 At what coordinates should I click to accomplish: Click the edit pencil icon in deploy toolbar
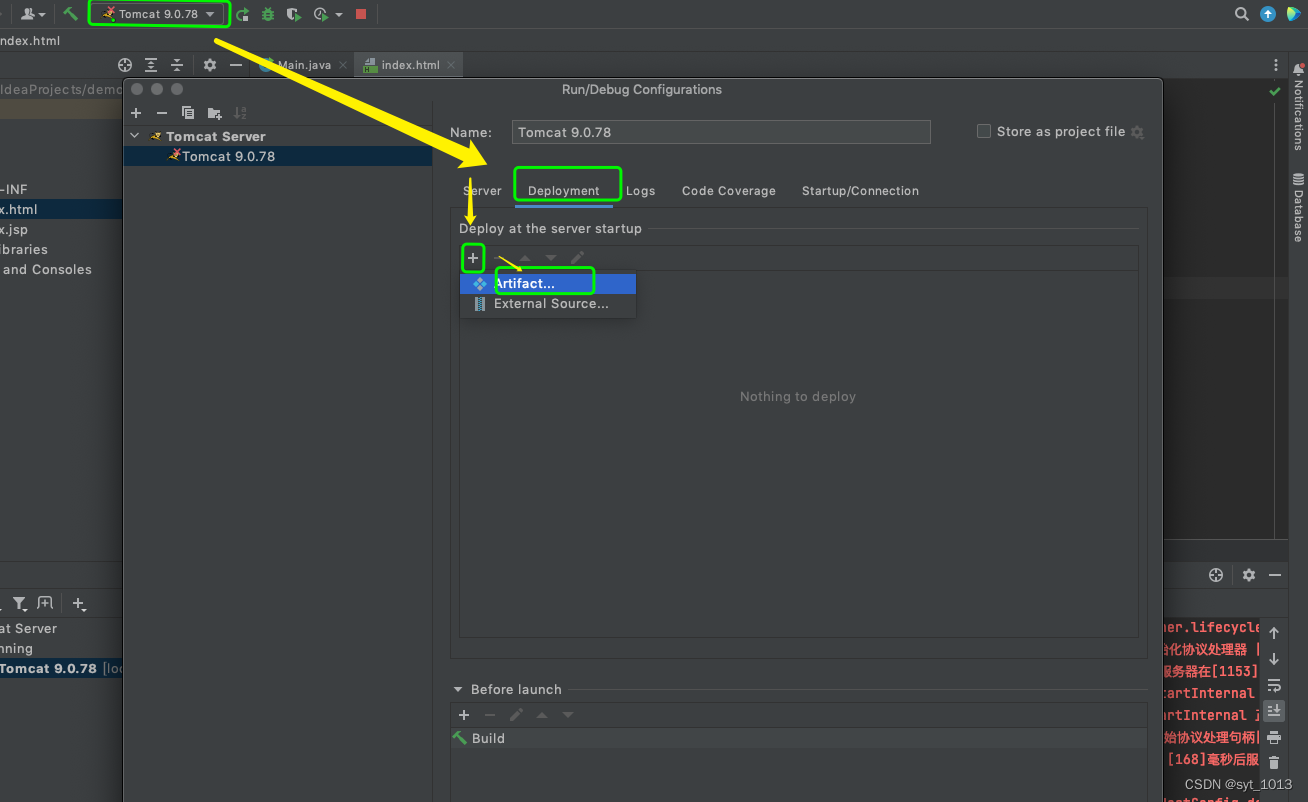point(577,258)
